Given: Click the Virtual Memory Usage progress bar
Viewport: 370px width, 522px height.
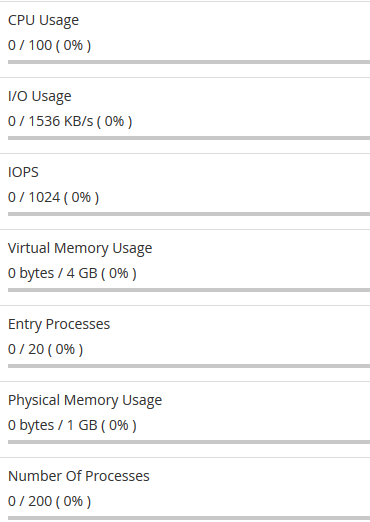Looking at the screenshot, I should click(x=189, y=290).
